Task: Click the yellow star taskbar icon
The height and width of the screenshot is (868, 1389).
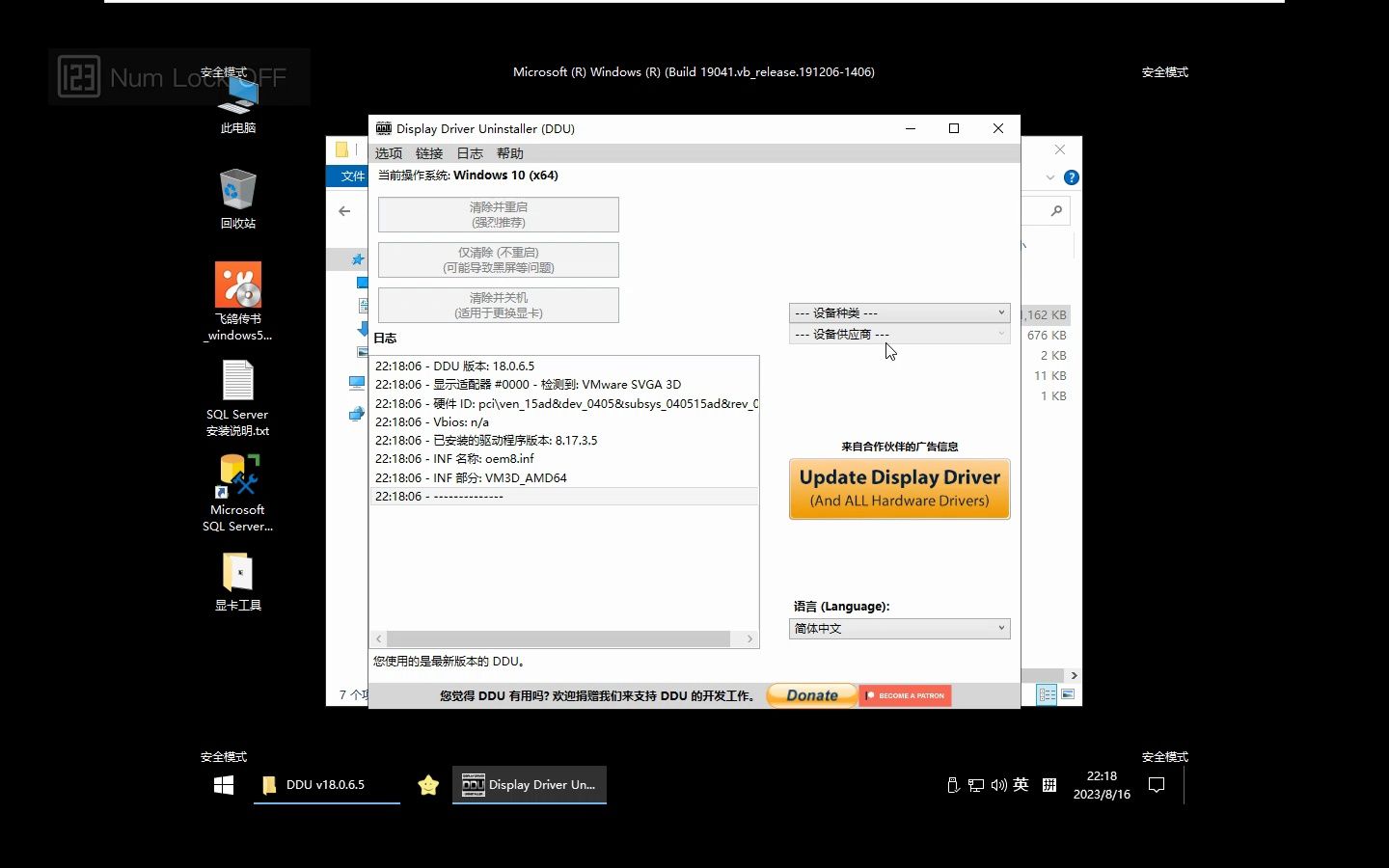Action: (x=428, y=785)
